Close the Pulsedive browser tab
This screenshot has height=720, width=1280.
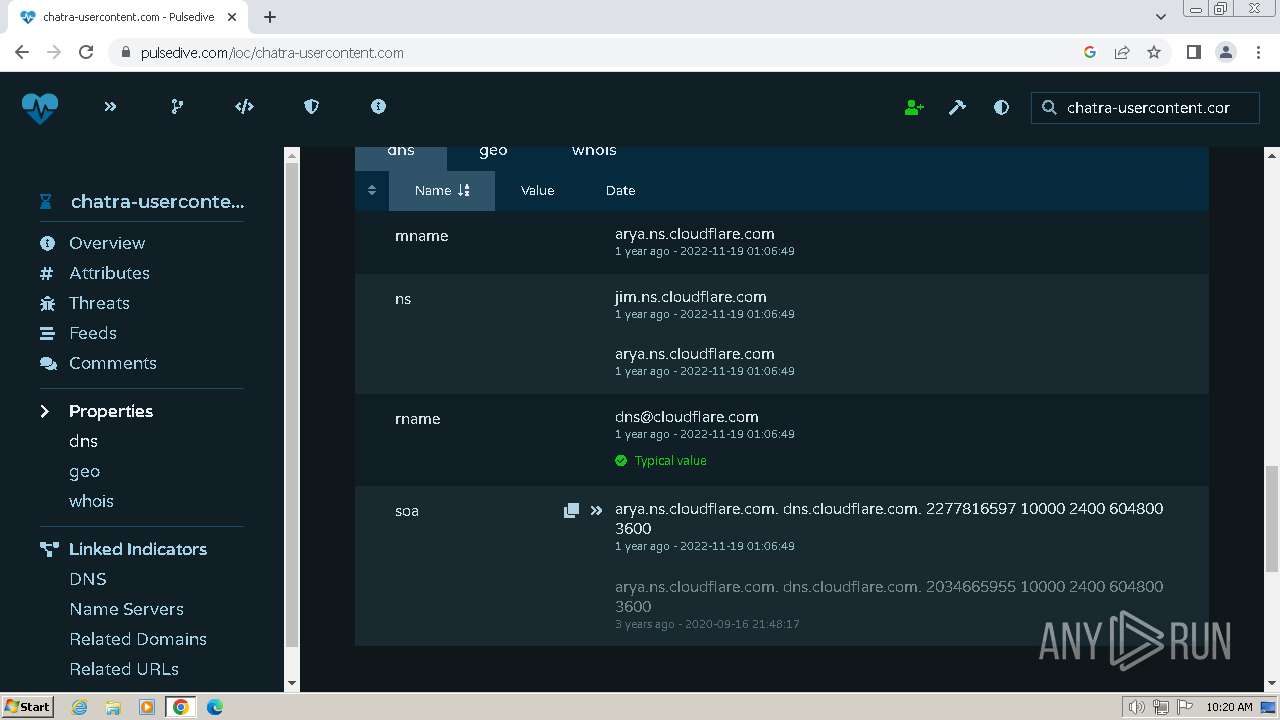(232, 17)
